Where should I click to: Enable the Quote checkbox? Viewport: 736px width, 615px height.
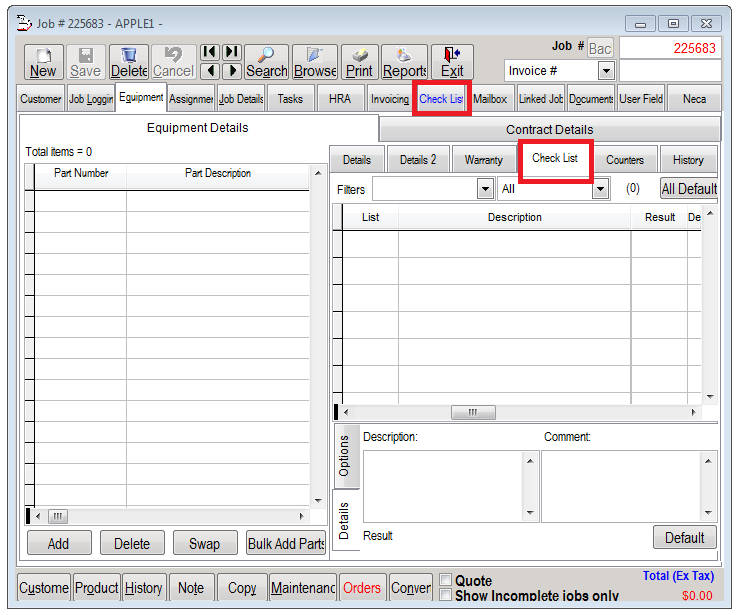446,581
